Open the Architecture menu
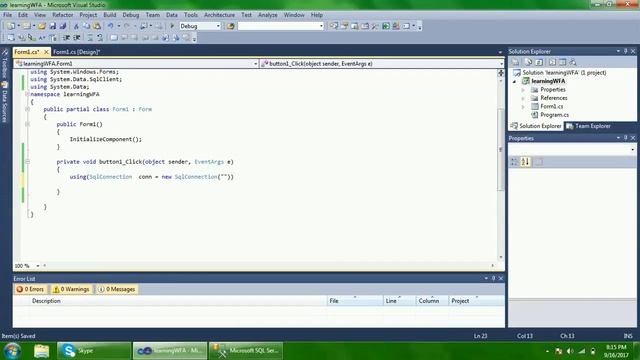The width and height of the screenshot is (640, 360). coord(219,15)
